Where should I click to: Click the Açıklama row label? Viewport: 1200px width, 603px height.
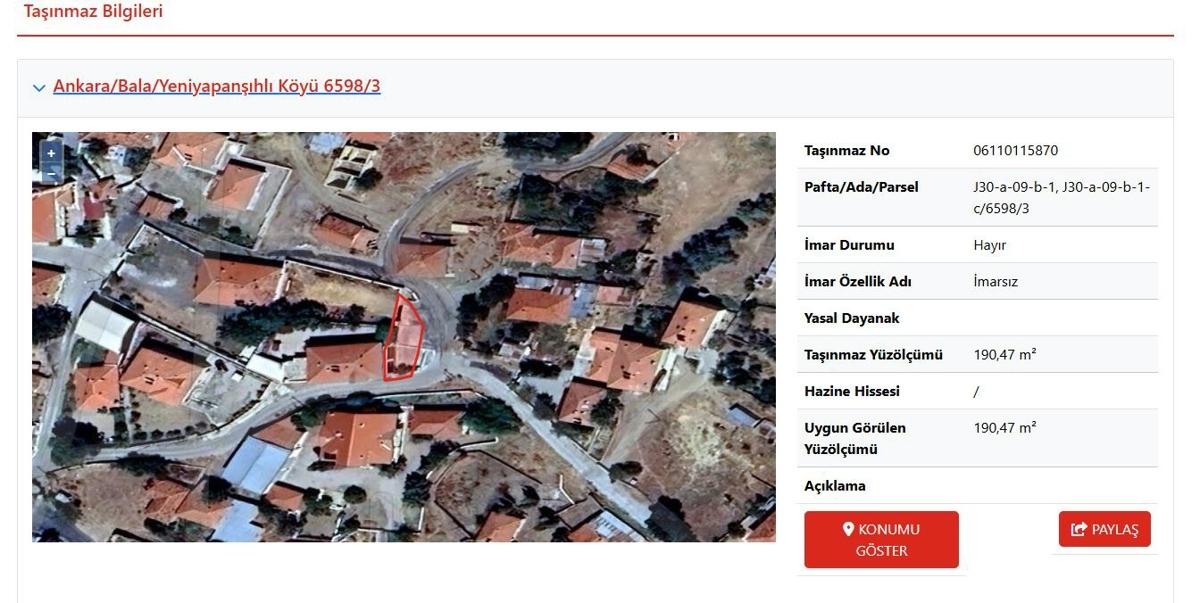[835, 486]
